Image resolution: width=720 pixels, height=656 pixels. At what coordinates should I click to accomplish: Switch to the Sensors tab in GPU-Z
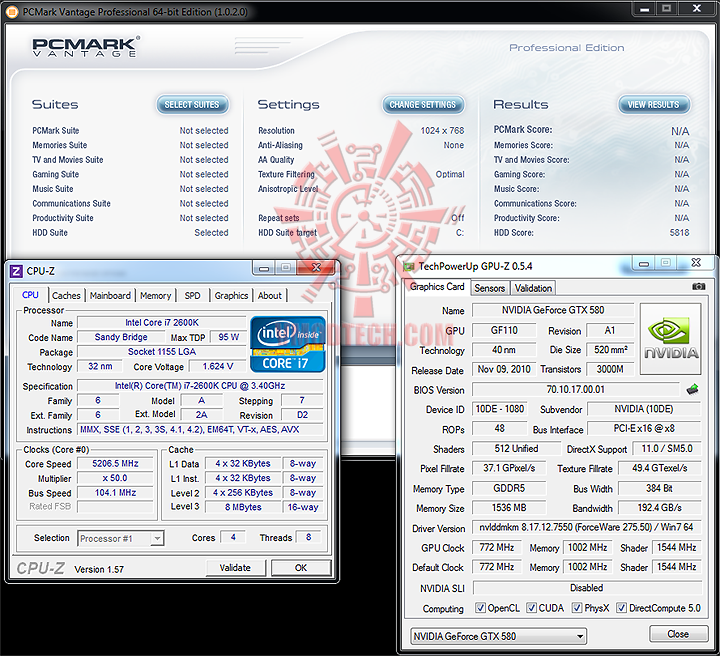click(x=489, y=288)
